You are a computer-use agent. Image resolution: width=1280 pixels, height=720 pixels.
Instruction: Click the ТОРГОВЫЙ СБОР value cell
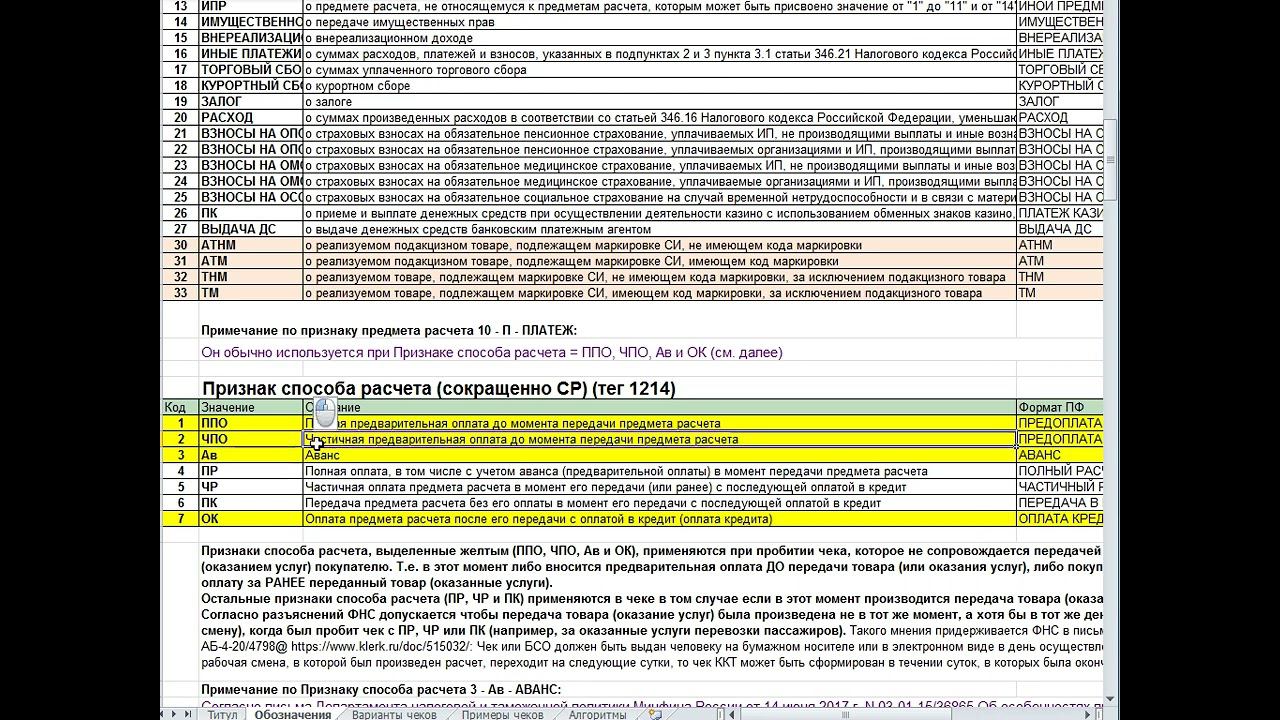[251, 70]
